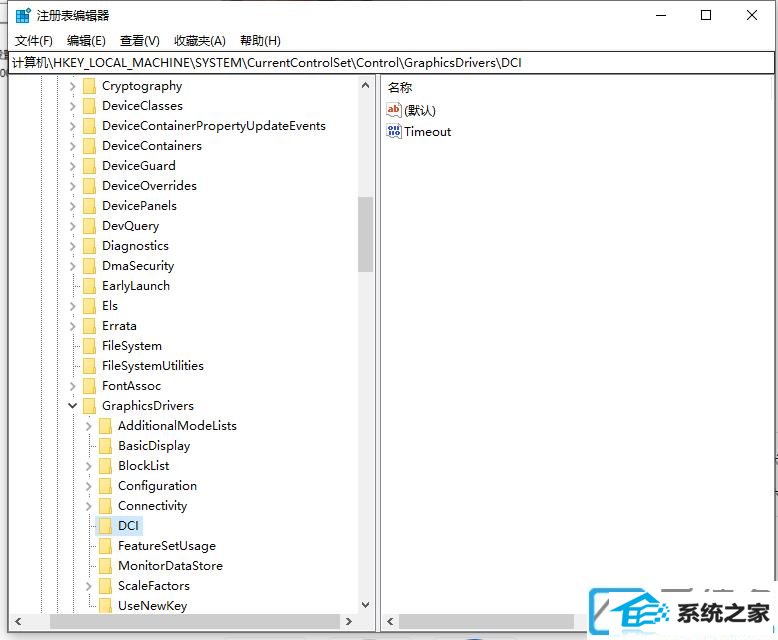The image size is (778, 640).
Task: Click the tree pane scroll left arrow
Action: tap(18, 621)
